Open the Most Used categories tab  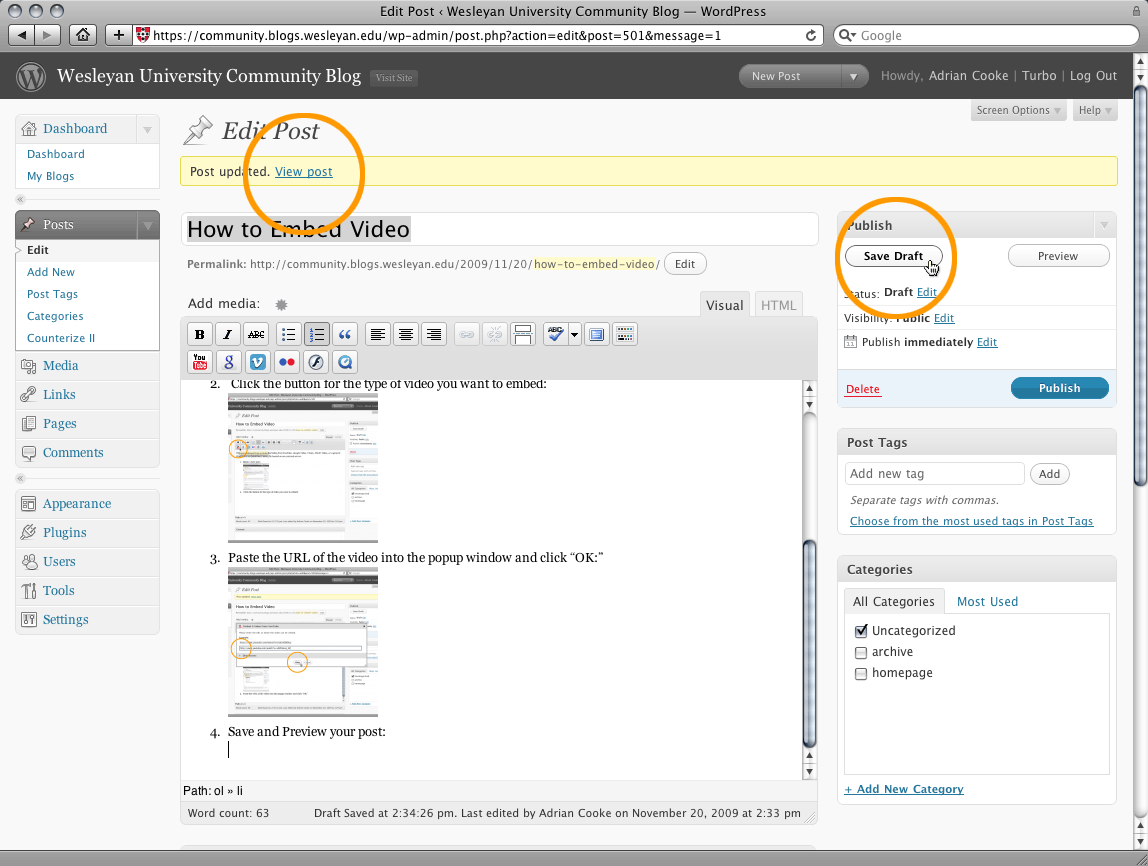[x=987, y=602]
